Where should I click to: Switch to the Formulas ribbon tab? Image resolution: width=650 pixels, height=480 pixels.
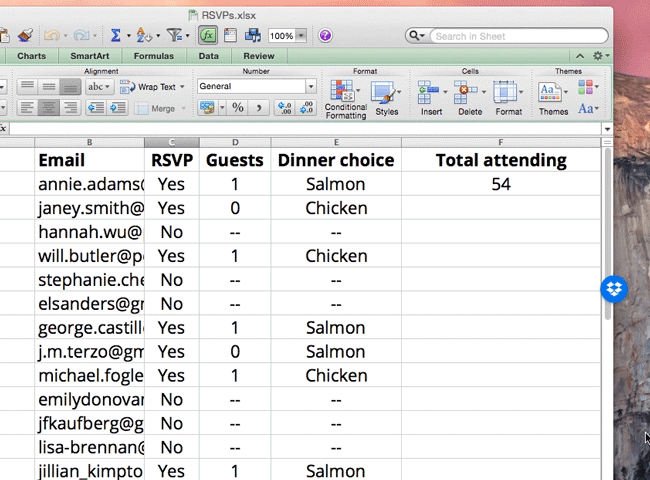pos(153,56)
